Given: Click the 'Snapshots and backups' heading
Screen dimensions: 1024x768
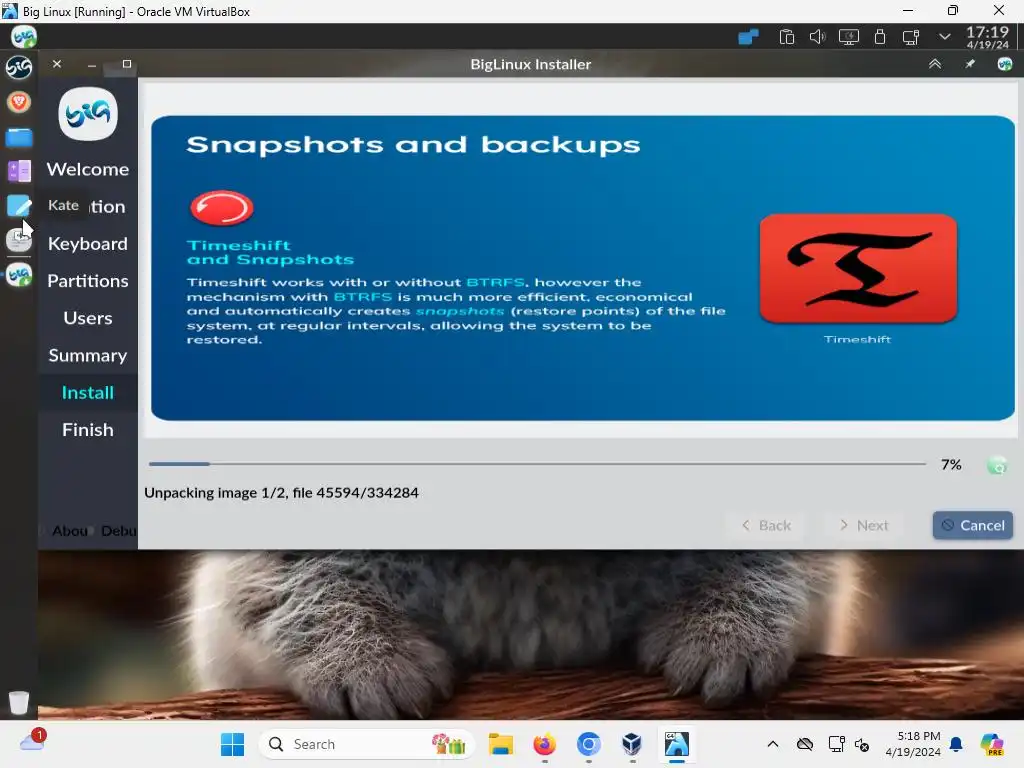Looking at the screenshot, I should coord(413,144).
